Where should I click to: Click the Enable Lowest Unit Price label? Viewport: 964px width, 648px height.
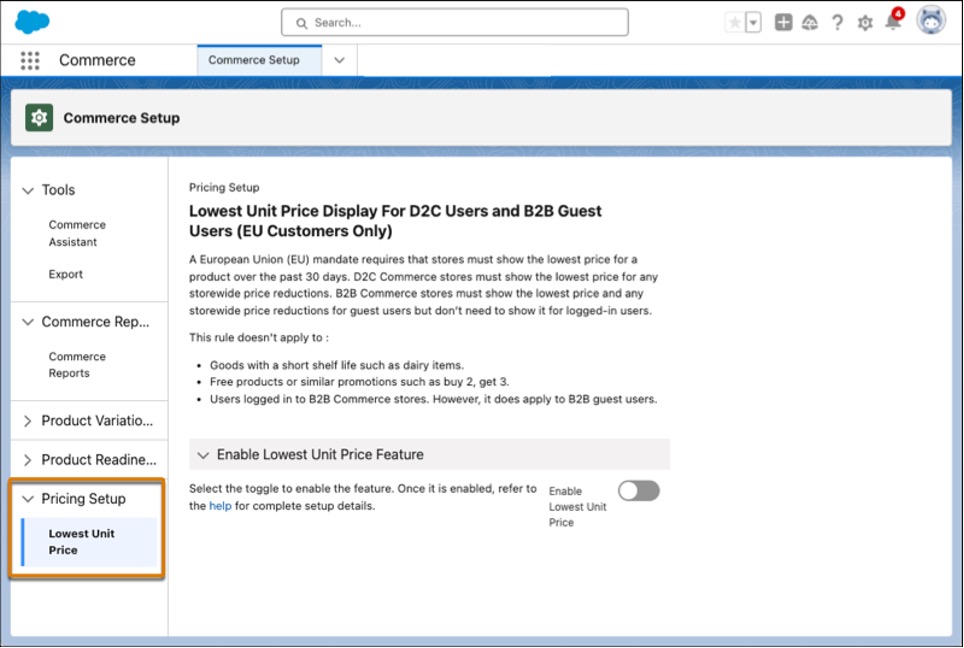pyautogui.click(x=577, y=507)
